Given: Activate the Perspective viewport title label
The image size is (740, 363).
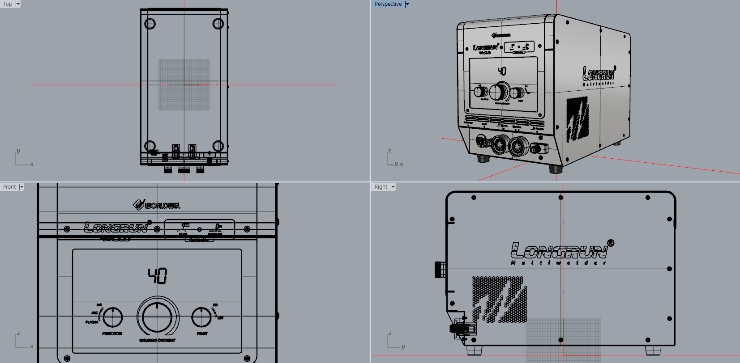Looking at the screenshot, I should pos(388,4).
